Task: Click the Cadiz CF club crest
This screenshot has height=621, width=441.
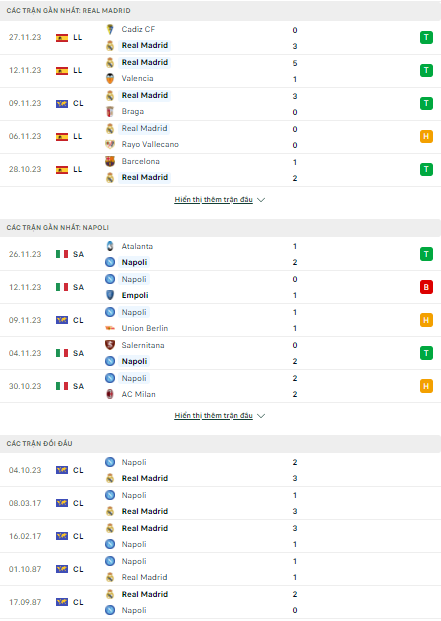Action: point(110,29)
